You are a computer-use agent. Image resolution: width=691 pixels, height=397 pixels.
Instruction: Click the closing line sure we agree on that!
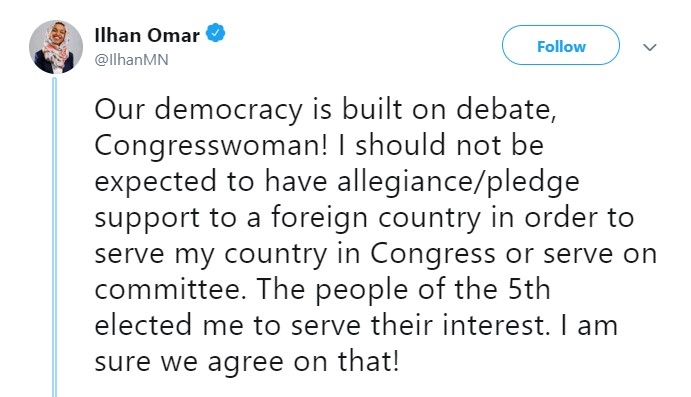tap(247, 363)
